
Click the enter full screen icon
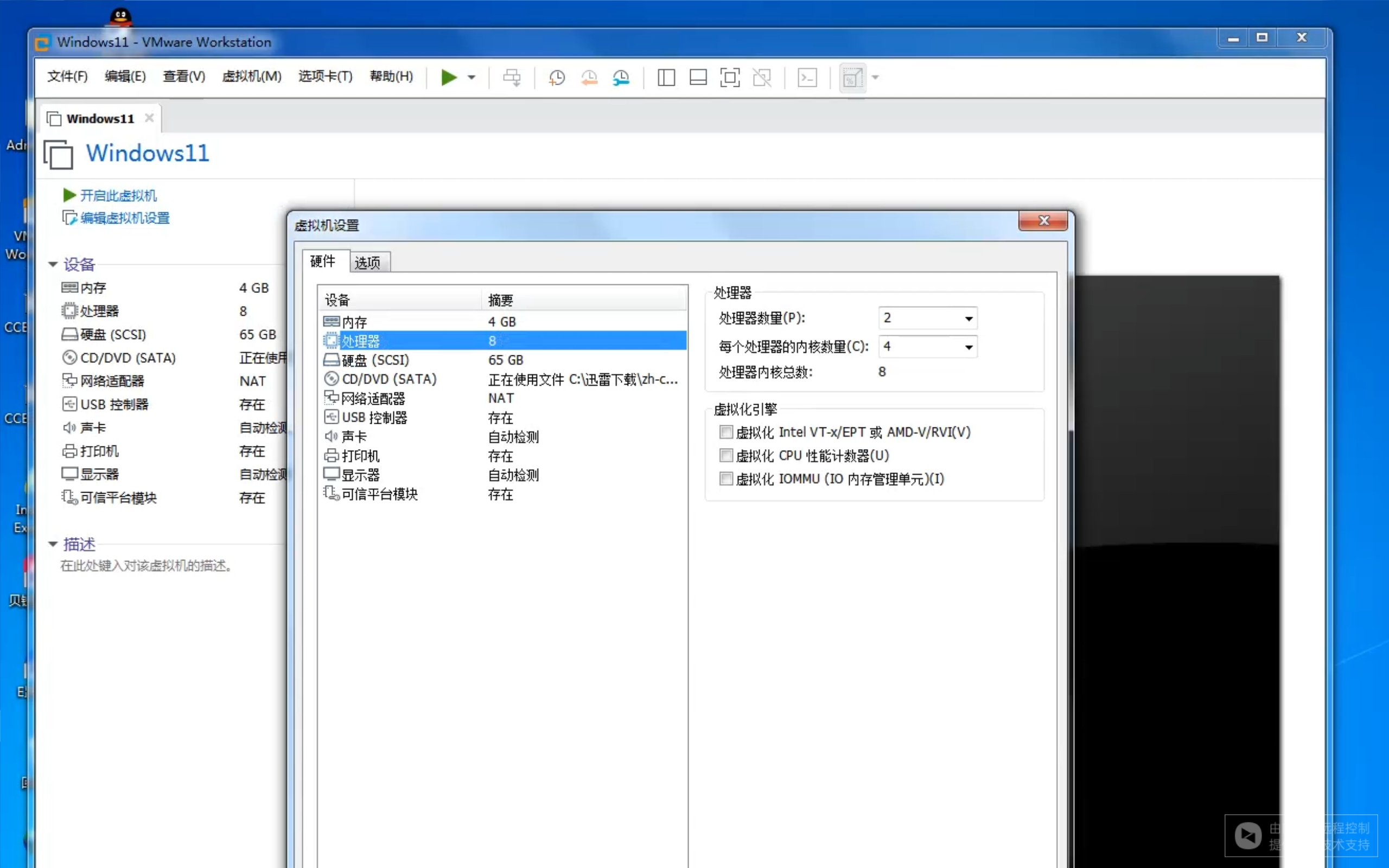pos(730,77)
